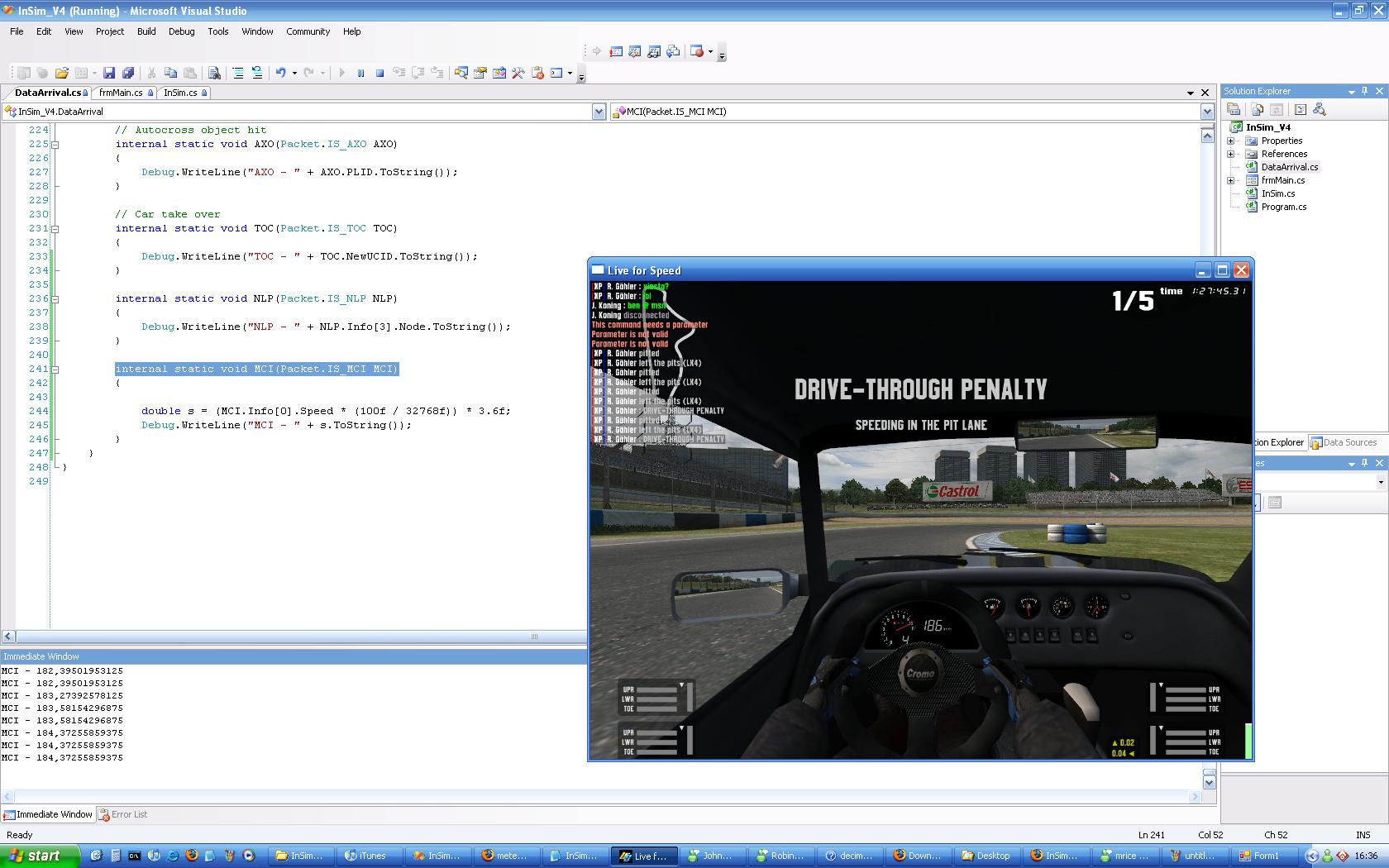Open the Start Debugging options dropdown in debug toolbar
The width and height of the screenshot is (1389, 868).
(x=710, y=51)
